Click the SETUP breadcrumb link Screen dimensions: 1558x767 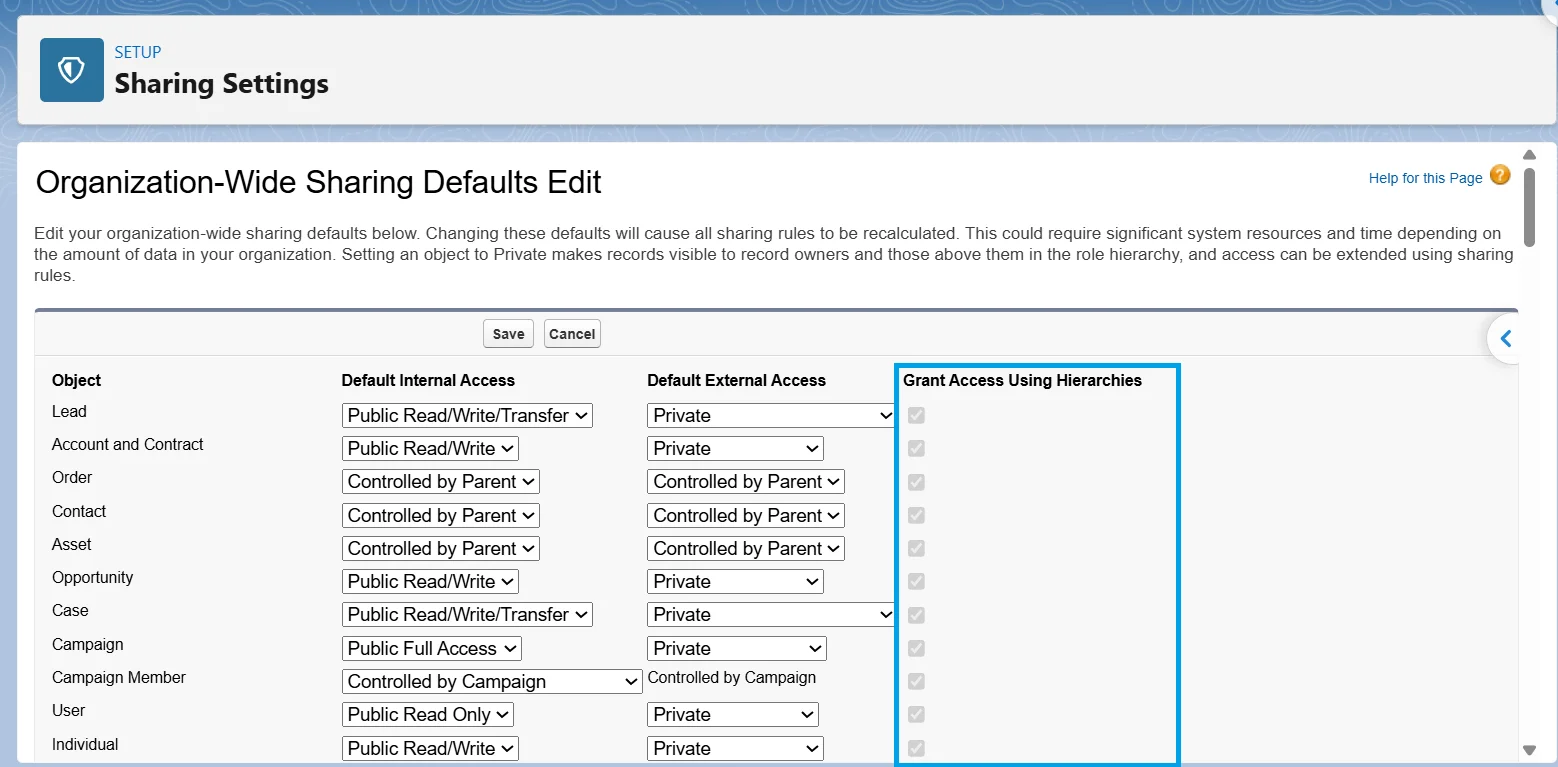tap(138, 52)
